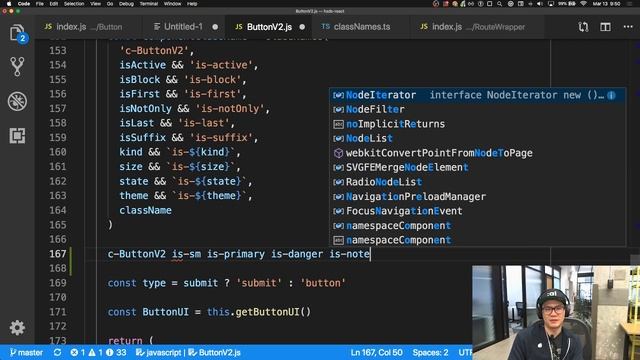640x360 pixels.
Task: Click the Open Changes icon in editor toolbar
Action: [x=583, y=27]
